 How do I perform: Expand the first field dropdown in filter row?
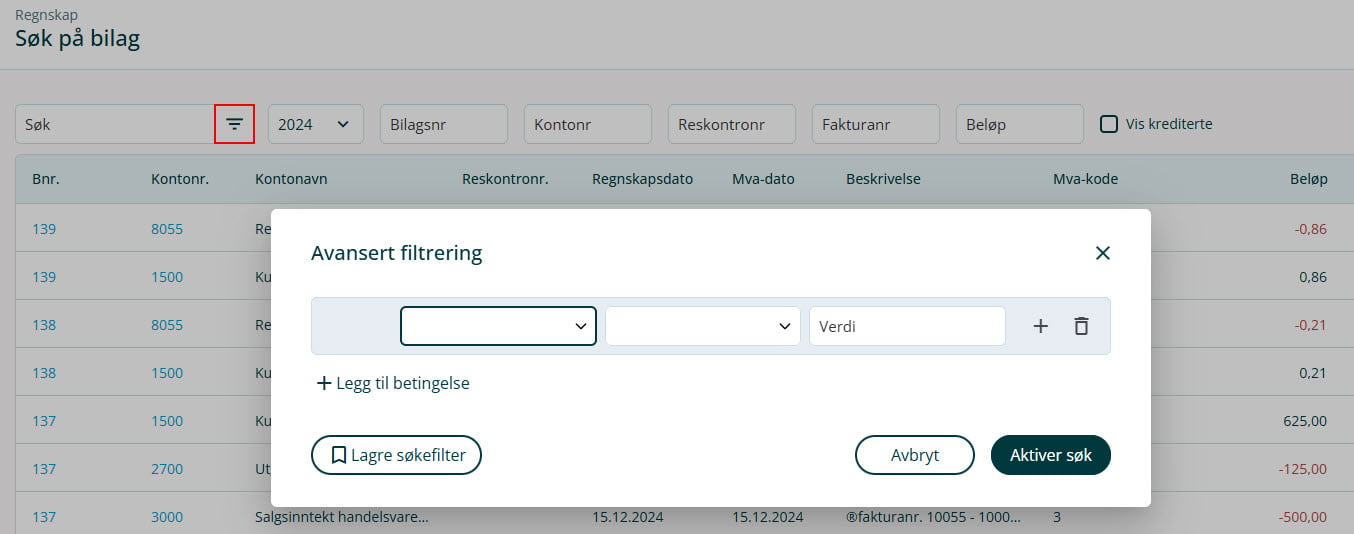pos(498,326)
